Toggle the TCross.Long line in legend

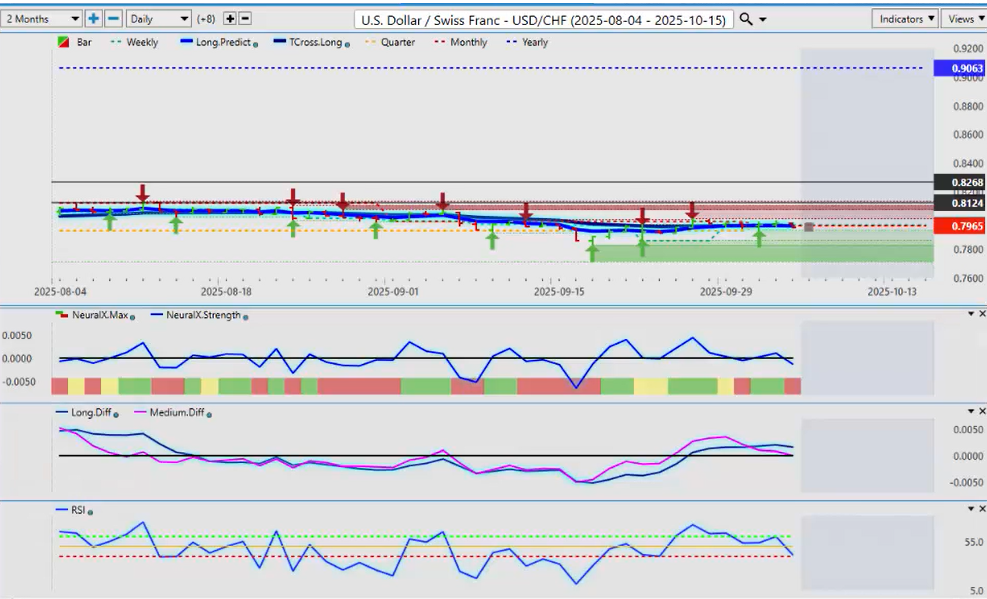(x=314, y=43)
